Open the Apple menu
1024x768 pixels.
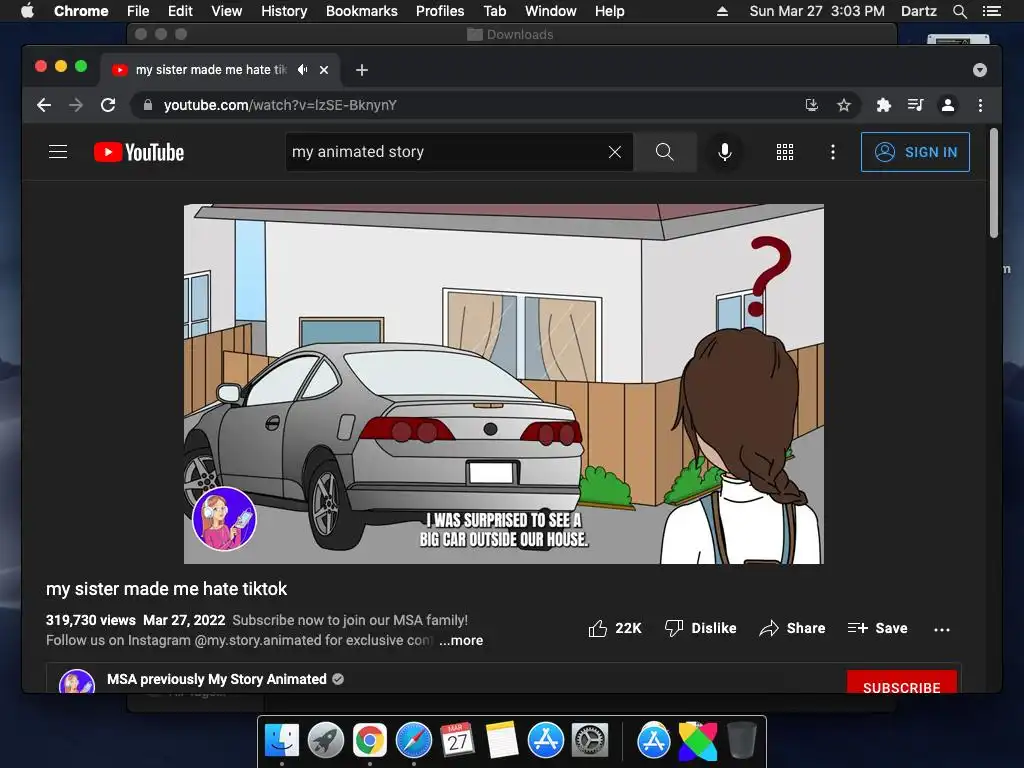point(27,11)
